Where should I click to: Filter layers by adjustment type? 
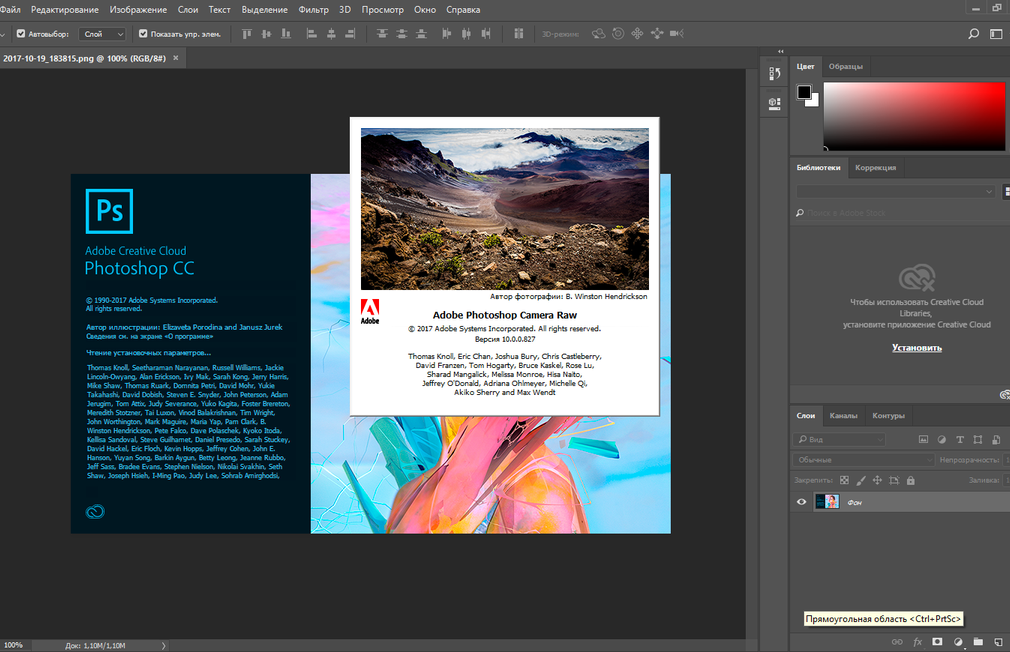coord(942,439)
